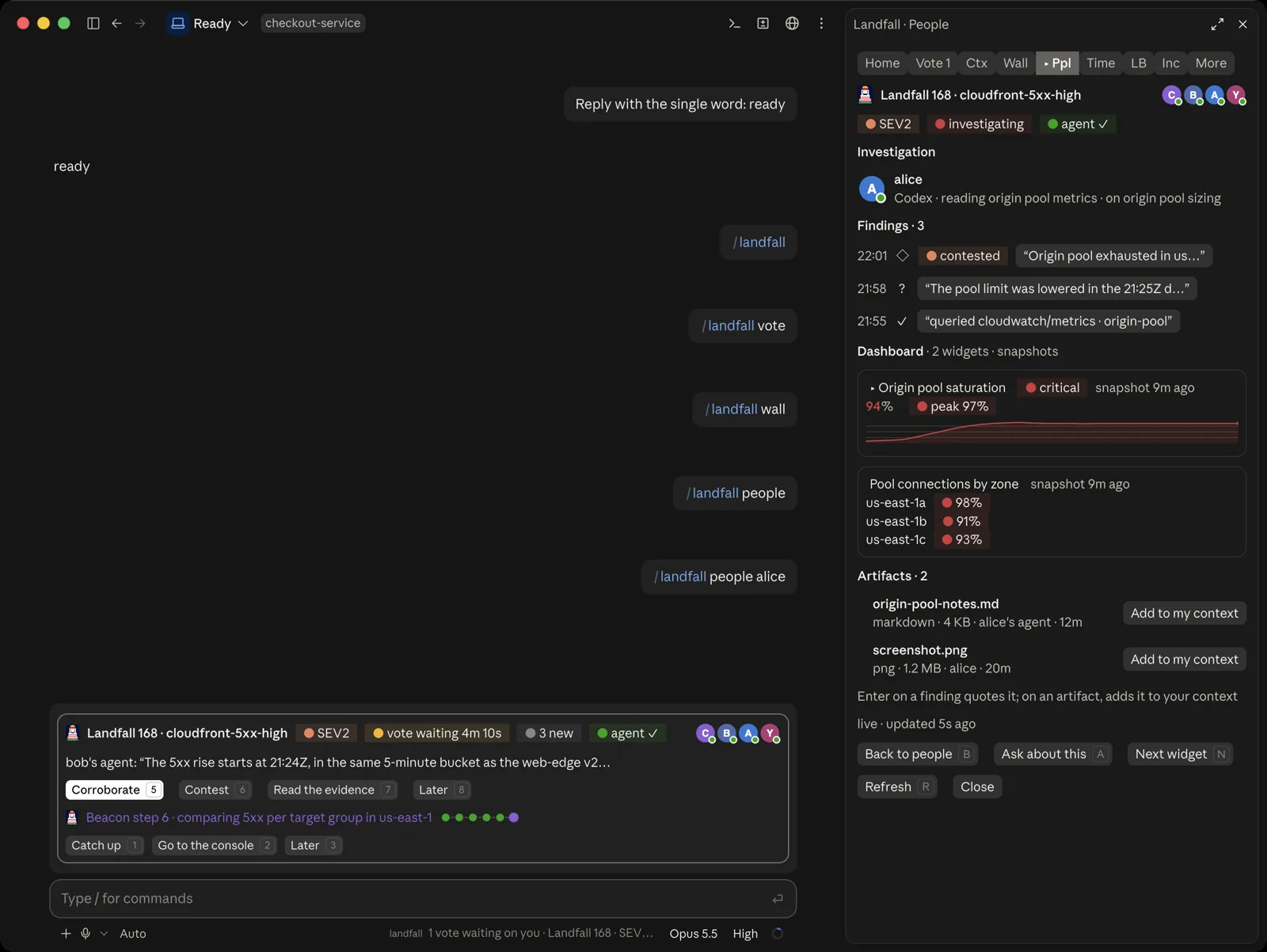1267x952 pixels.
Task: Expand the Landfall People panel fullscreen
Action: coord(1217,25)
